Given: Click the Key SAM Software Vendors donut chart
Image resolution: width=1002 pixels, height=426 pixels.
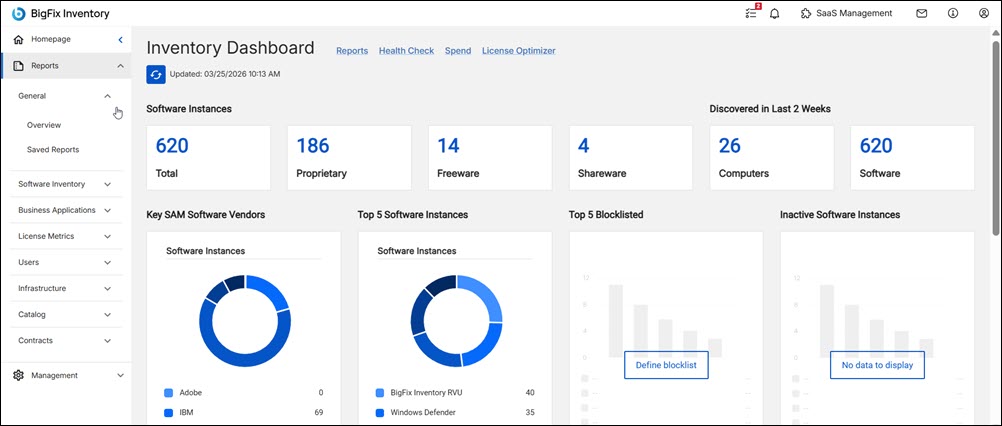Looking at the screenshot, I should tap(245, 321).
